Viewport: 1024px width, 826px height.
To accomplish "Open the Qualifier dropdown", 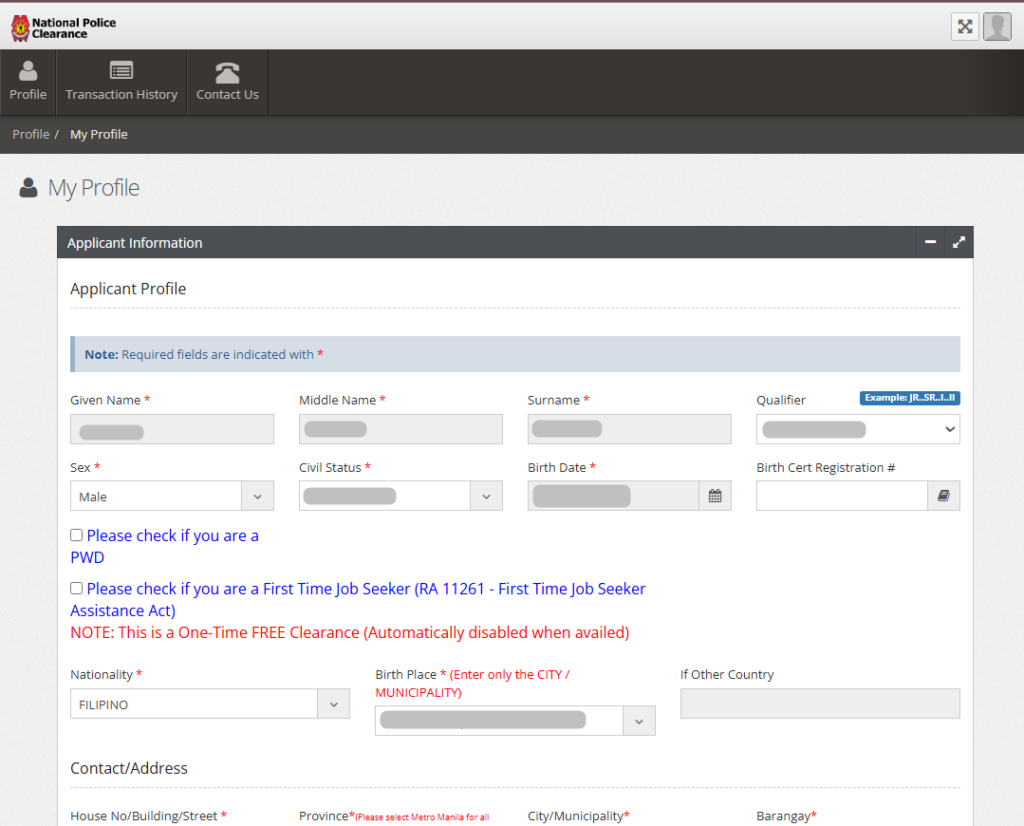I will [857, 429].
